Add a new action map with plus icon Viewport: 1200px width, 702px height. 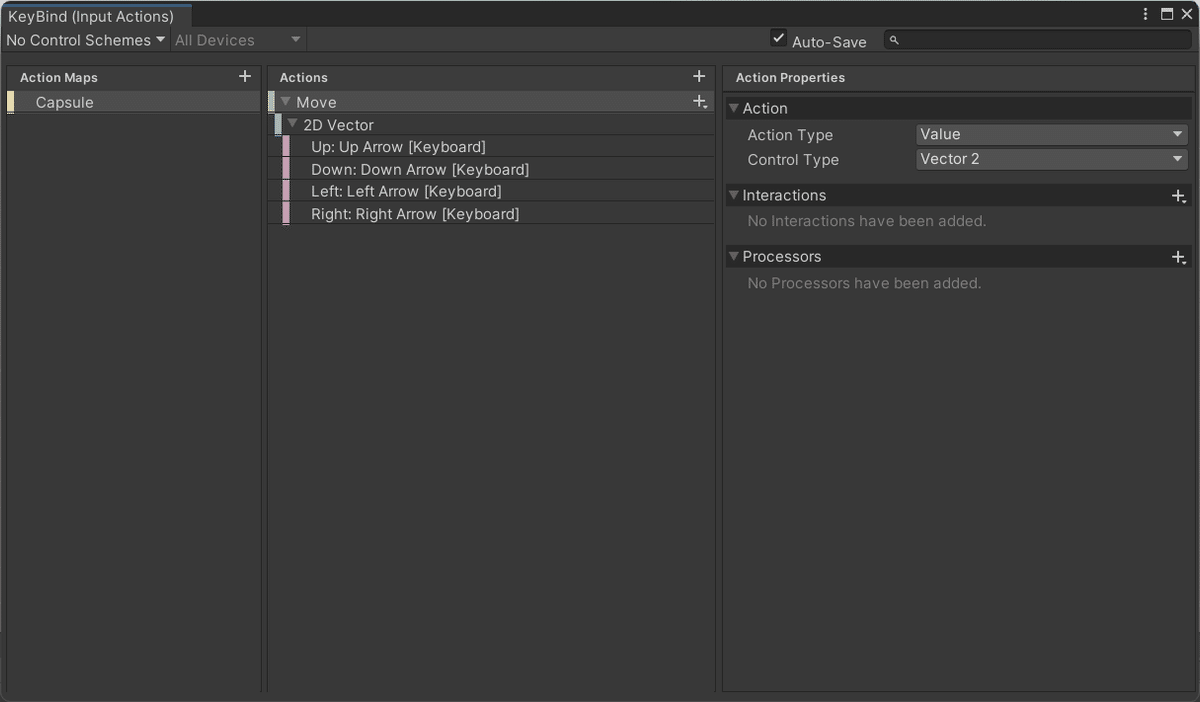[245, 76]
